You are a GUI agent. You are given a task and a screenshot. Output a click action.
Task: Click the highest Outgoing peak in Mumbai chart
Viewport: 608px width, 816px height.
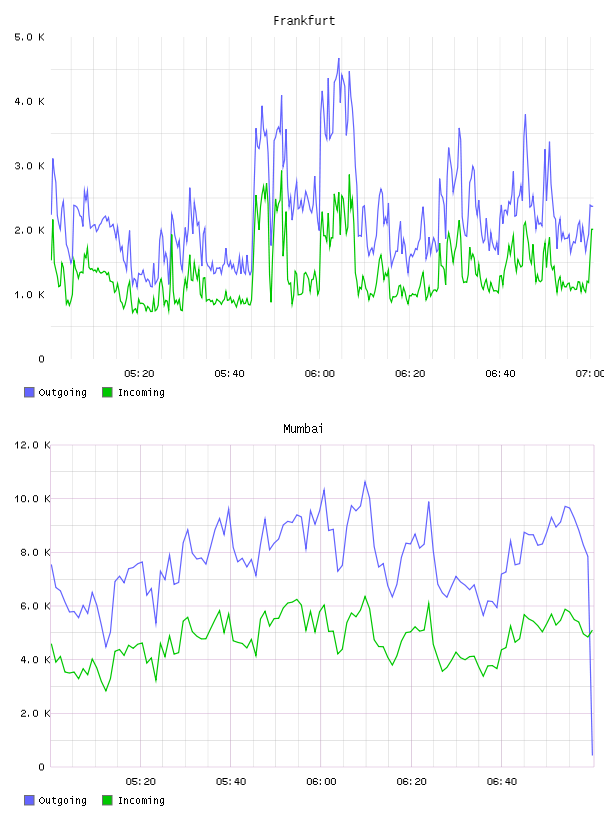pyautogui.click(x=365, y=481)
